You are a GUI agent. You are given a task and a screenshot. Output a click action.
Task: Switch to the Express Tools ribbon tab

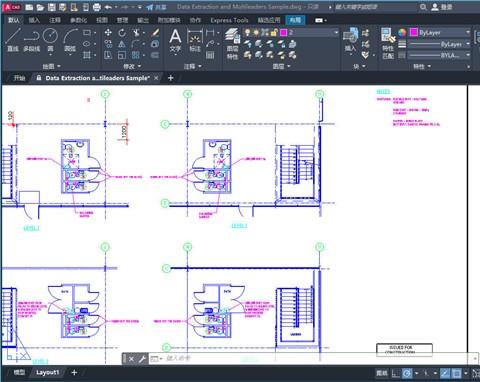(229, 20)
